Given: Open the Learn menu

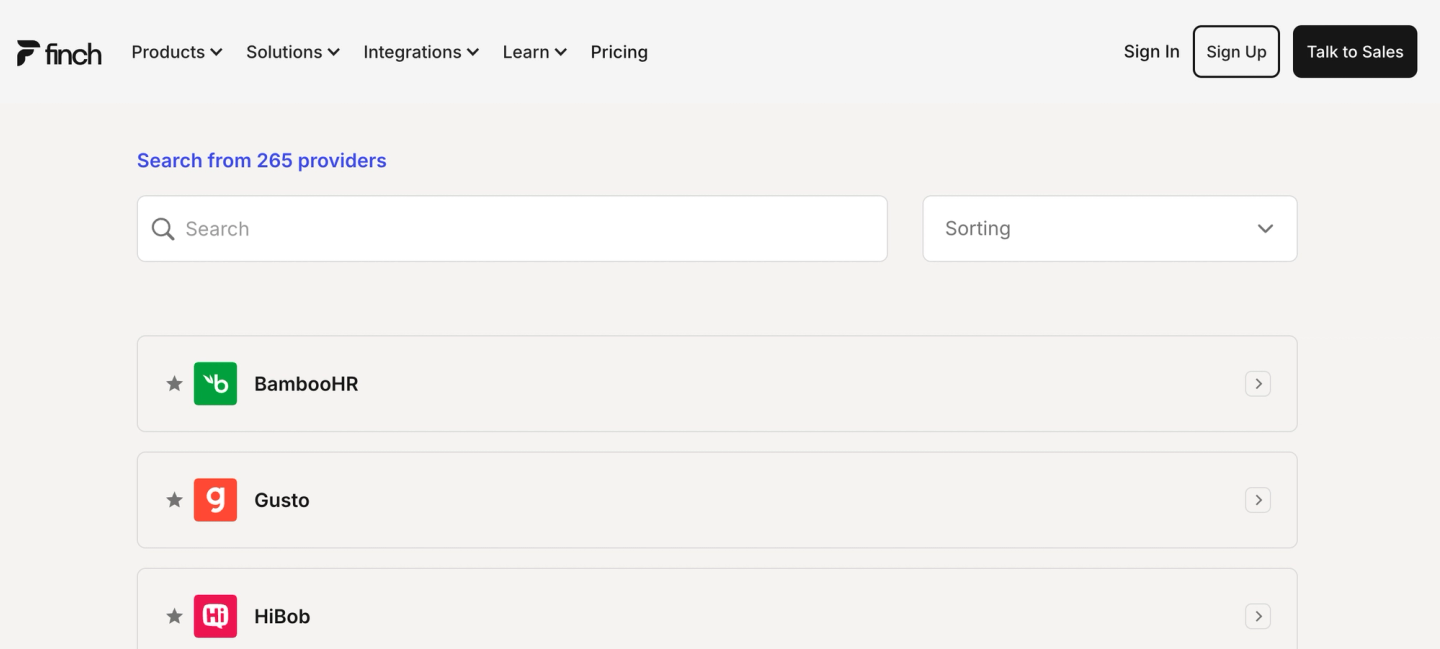Looking at the screenshot, I should coord(535,52).
